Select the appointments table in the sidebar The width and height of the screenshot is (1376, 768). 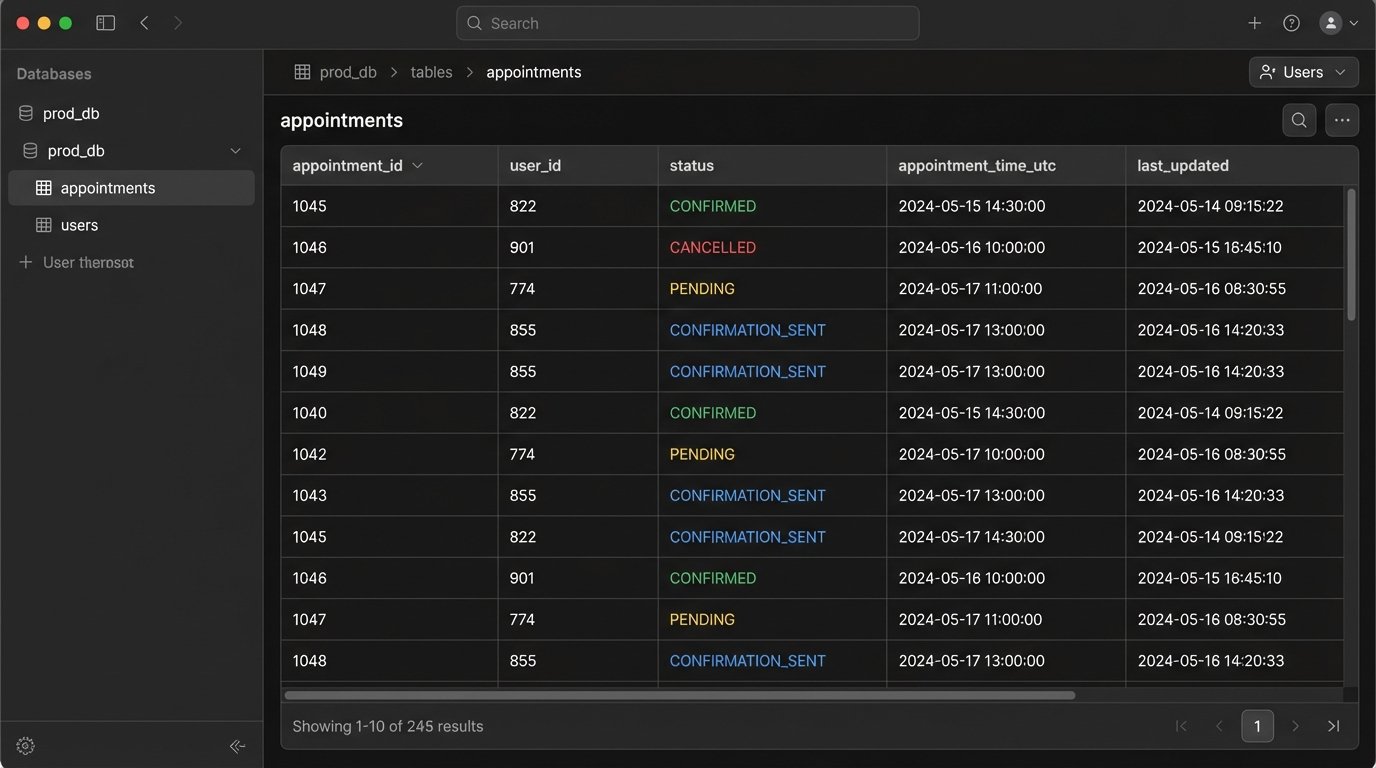tap(107, 187)
